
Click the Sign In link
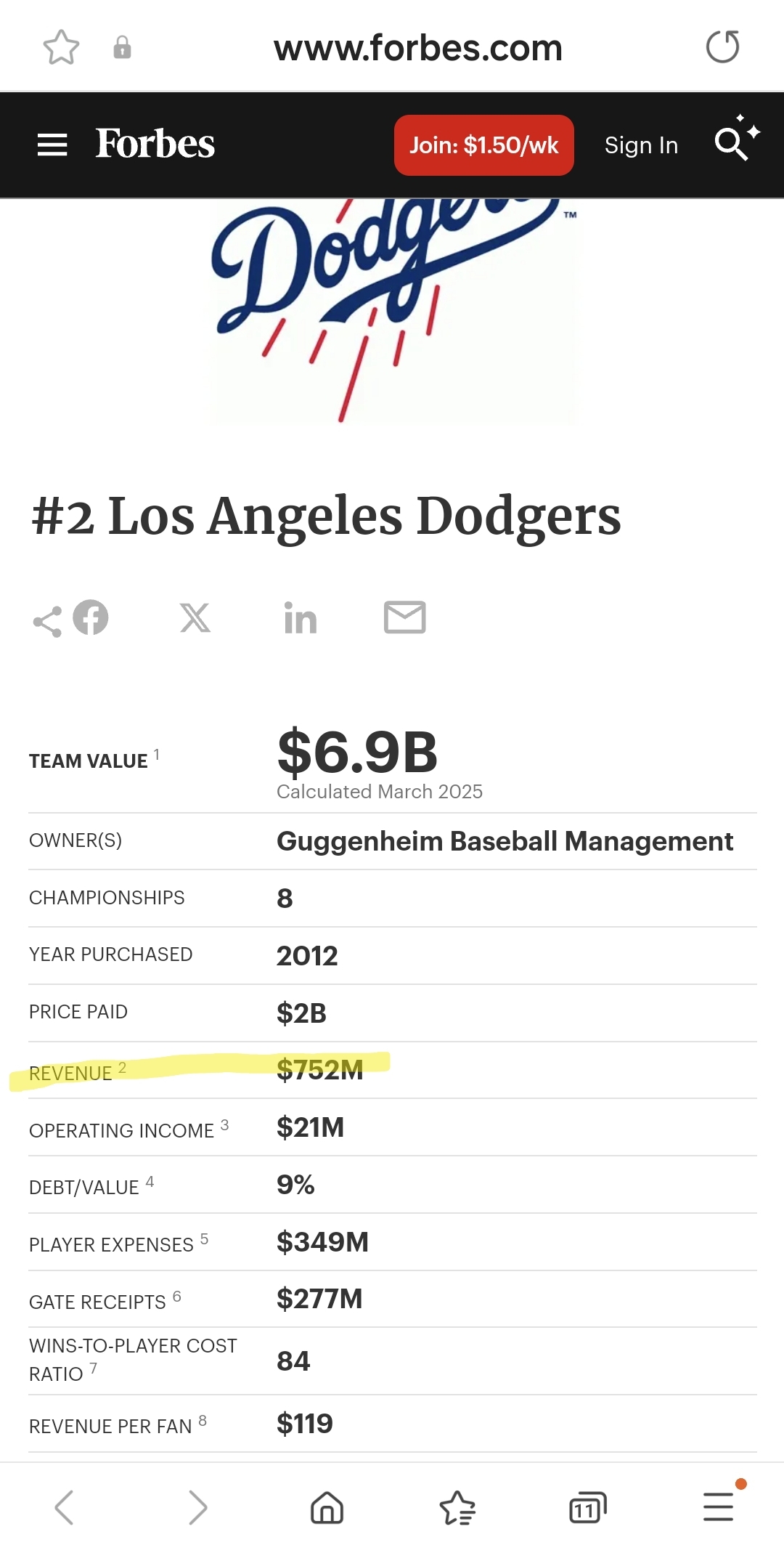[641, 145]
